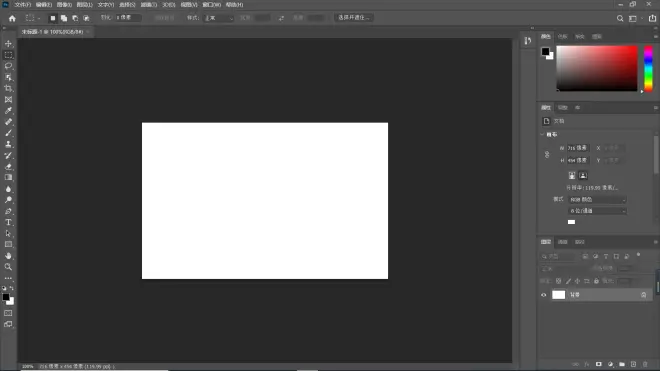Select the Lasso tool
660x371 pixels.
(x=8, y=66)
